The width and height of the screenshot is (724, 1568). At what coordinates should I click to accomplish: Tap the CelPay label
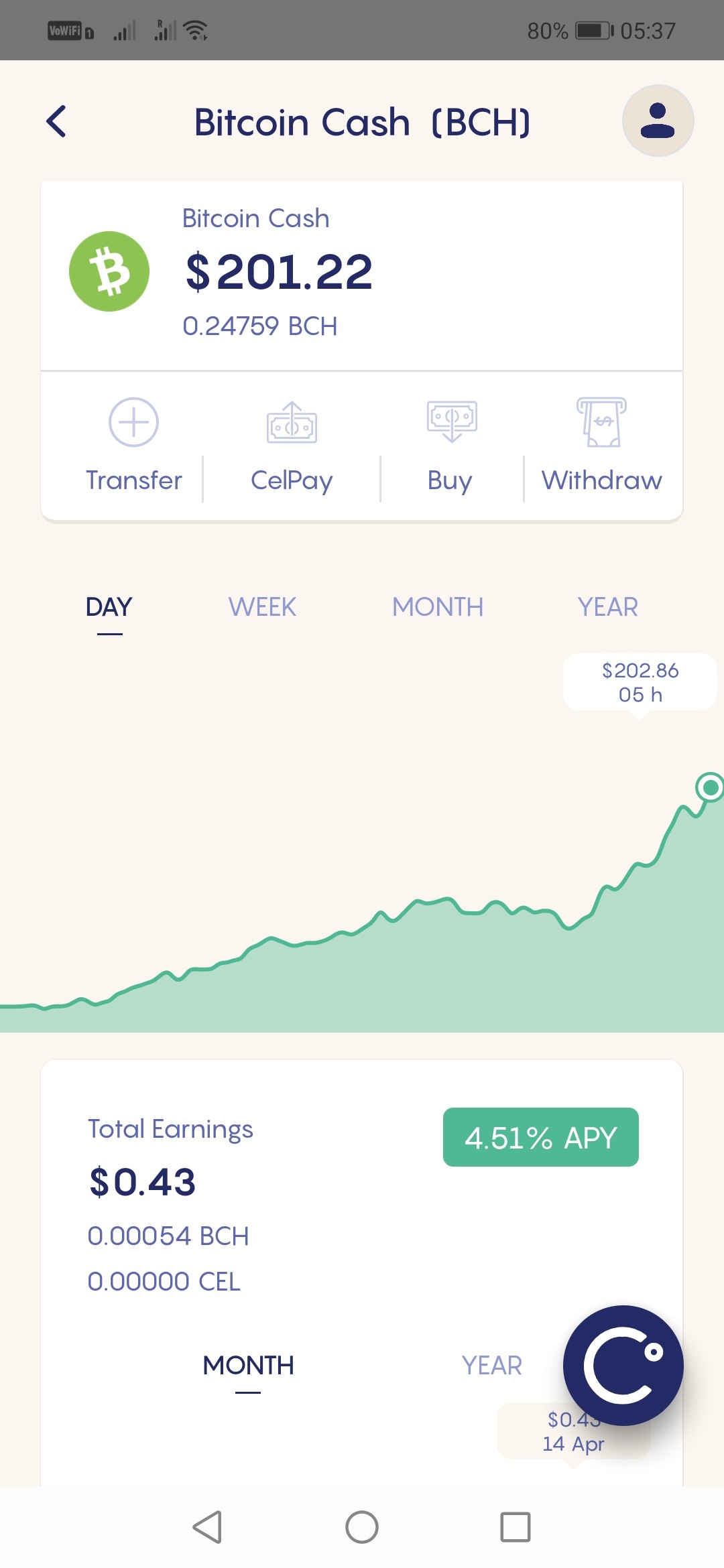click(x=292, y=480)
